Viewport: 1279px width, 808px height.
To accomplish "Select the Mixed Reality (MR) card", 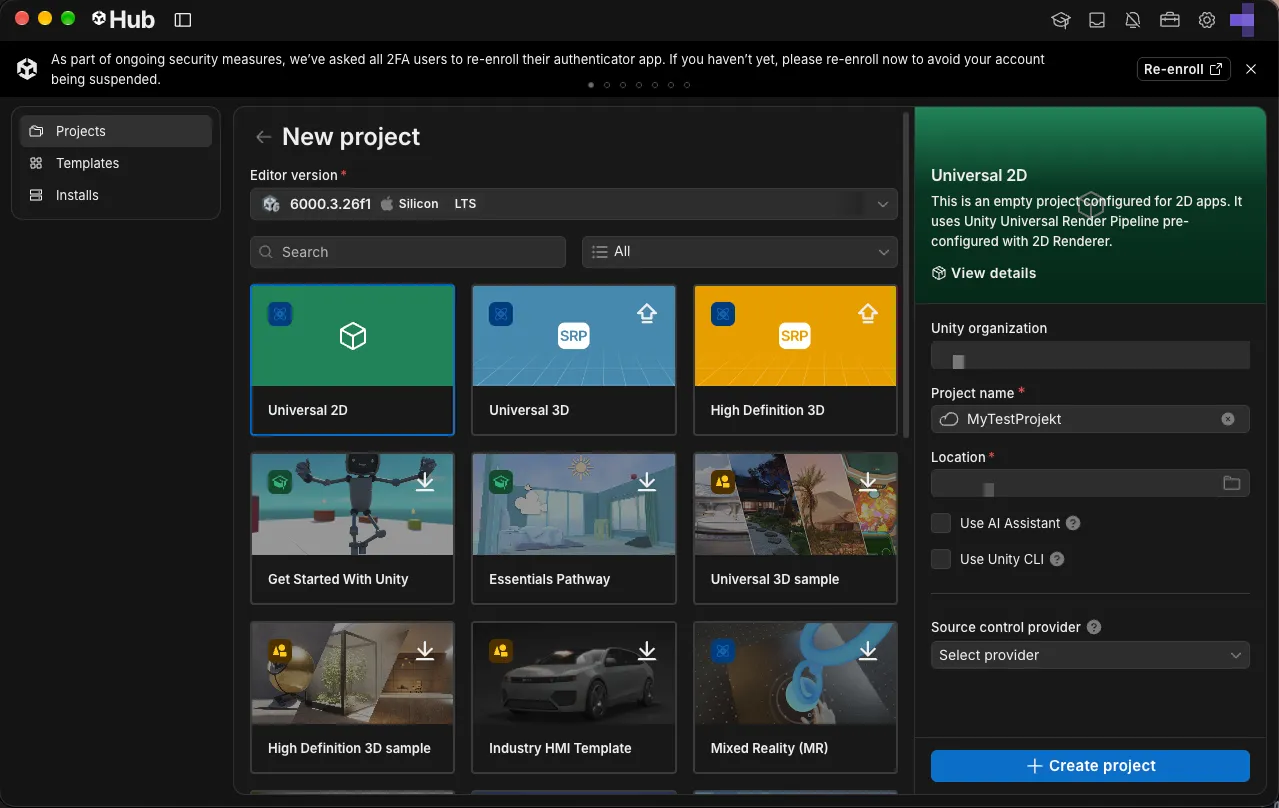I will (795, 698).
